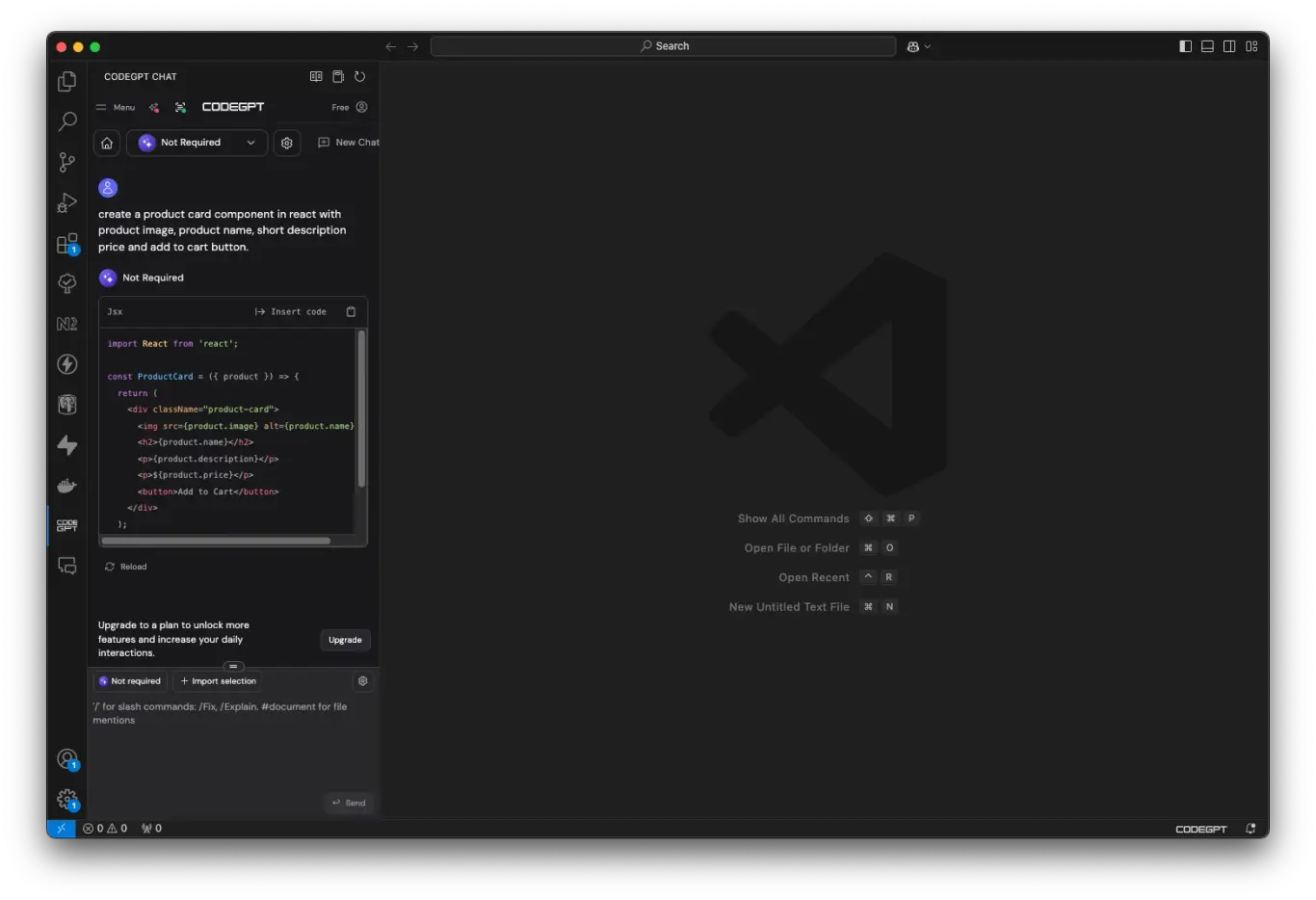Go back with the title bar left arrow
1316x900 pixels.
(x=390, y=46)
